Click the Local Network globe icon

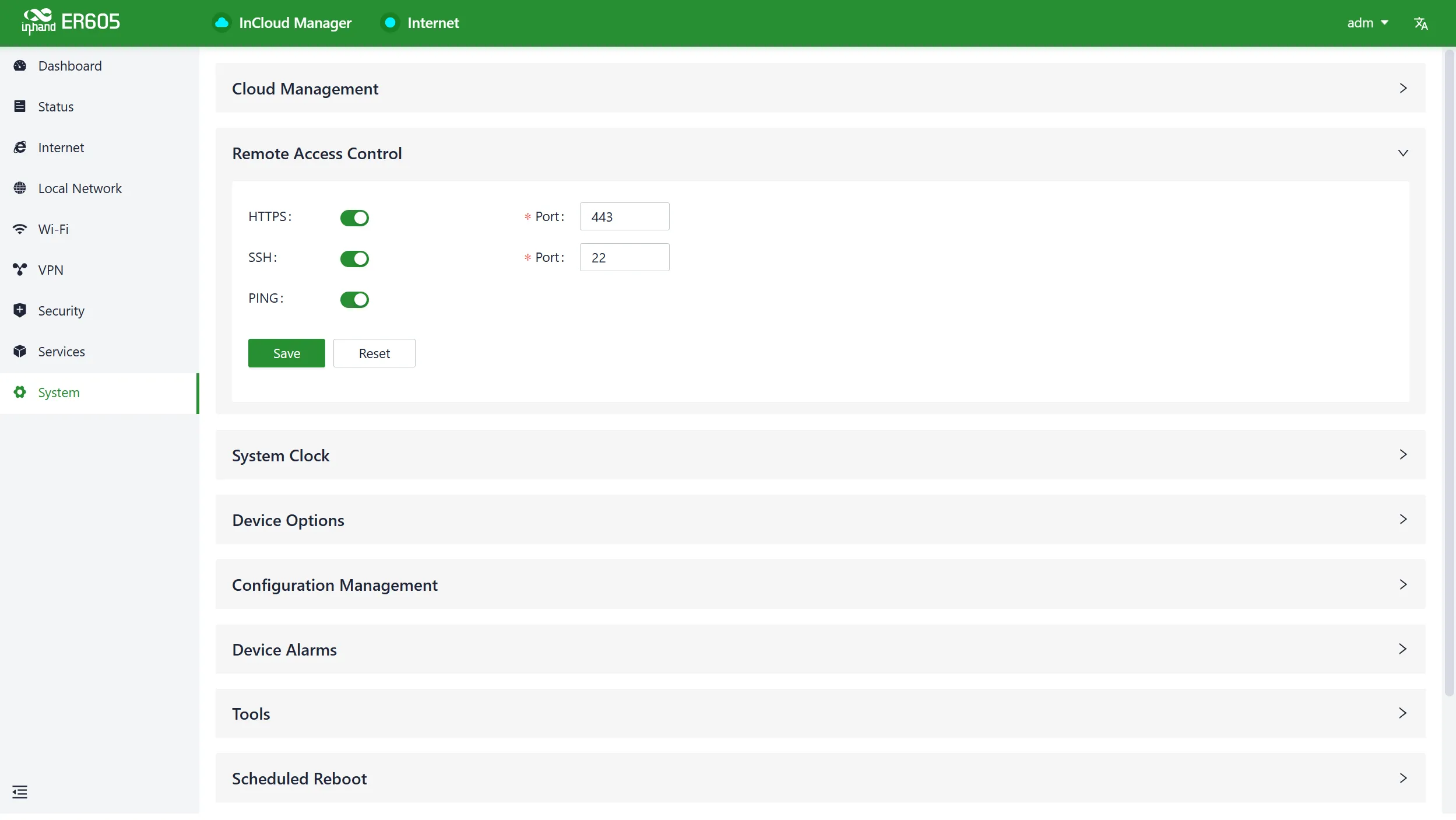(20, 188)
